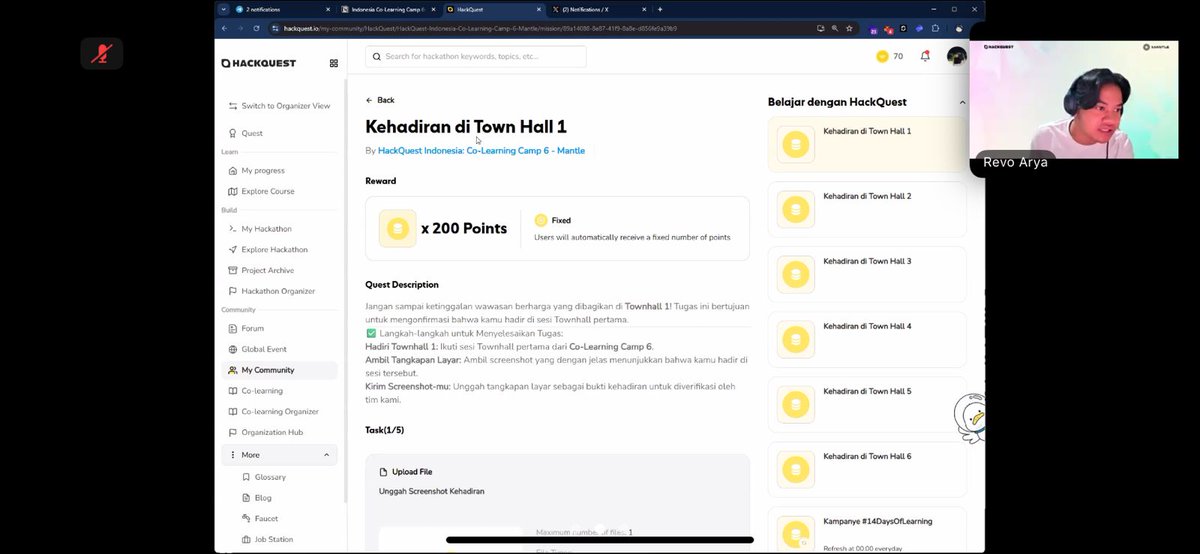Click the coin balance showing 70
The image size is (1200, 554).
(889, 56)
